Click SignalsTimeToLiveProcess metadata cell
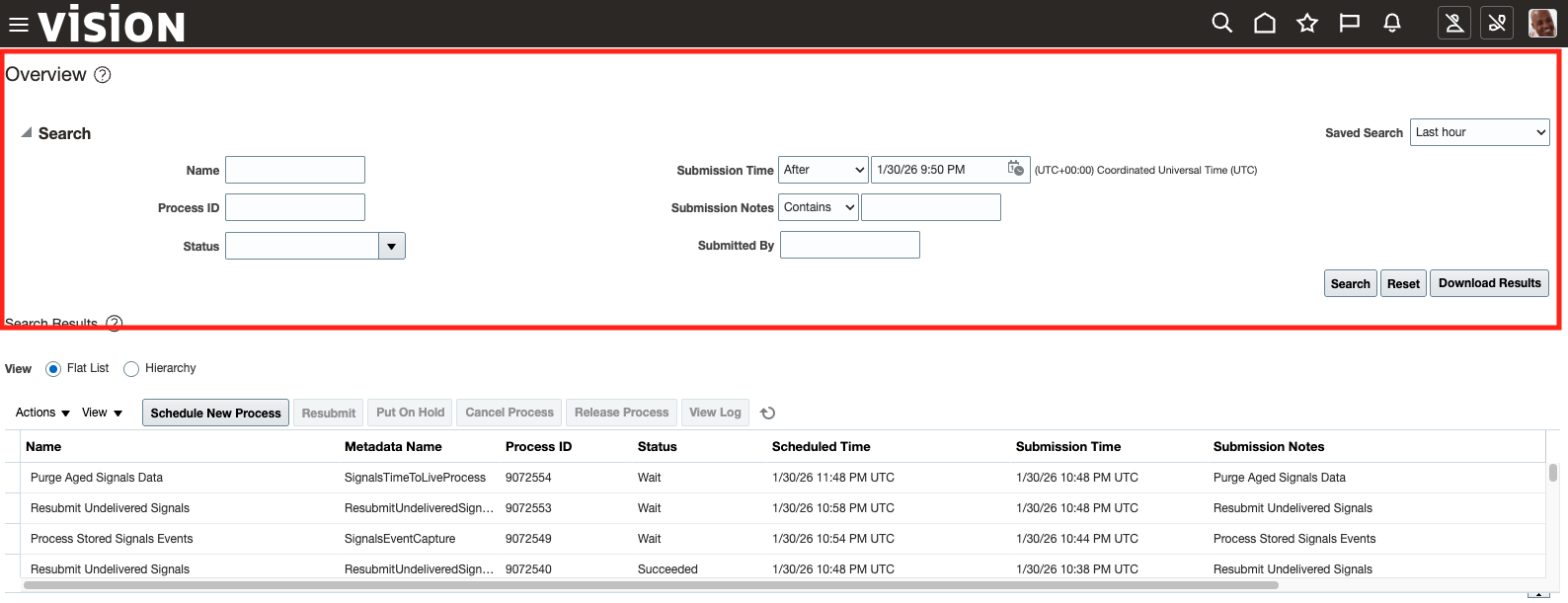Screen dimensions: 1568x603 (415, 478)
